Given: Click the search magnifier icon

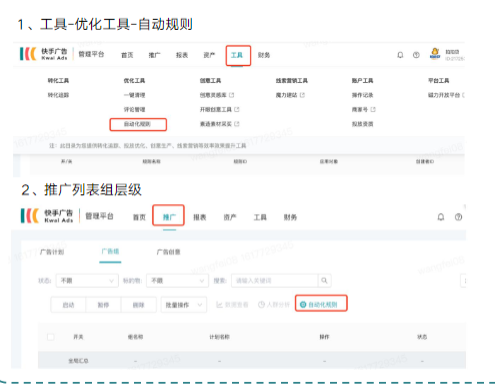Looking at the screenshot, I should [324, 281].
